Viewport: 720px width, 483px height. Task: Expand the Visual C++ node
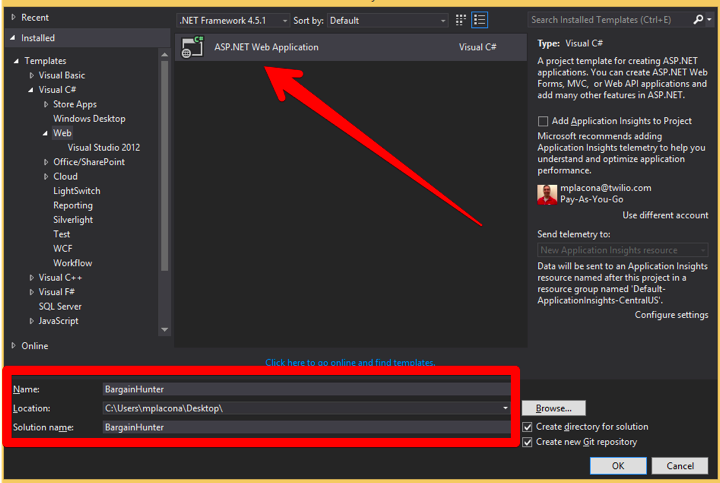coord(31,278)
